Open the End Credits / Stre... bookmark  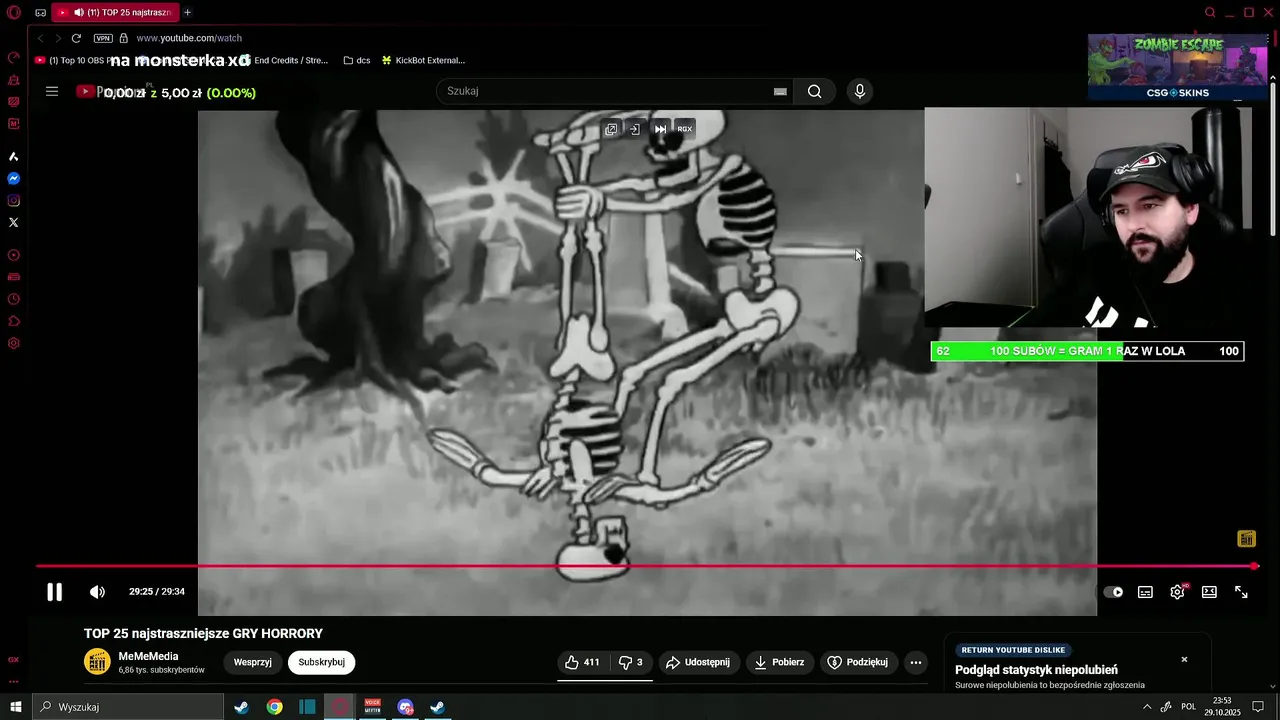point(284,60)
